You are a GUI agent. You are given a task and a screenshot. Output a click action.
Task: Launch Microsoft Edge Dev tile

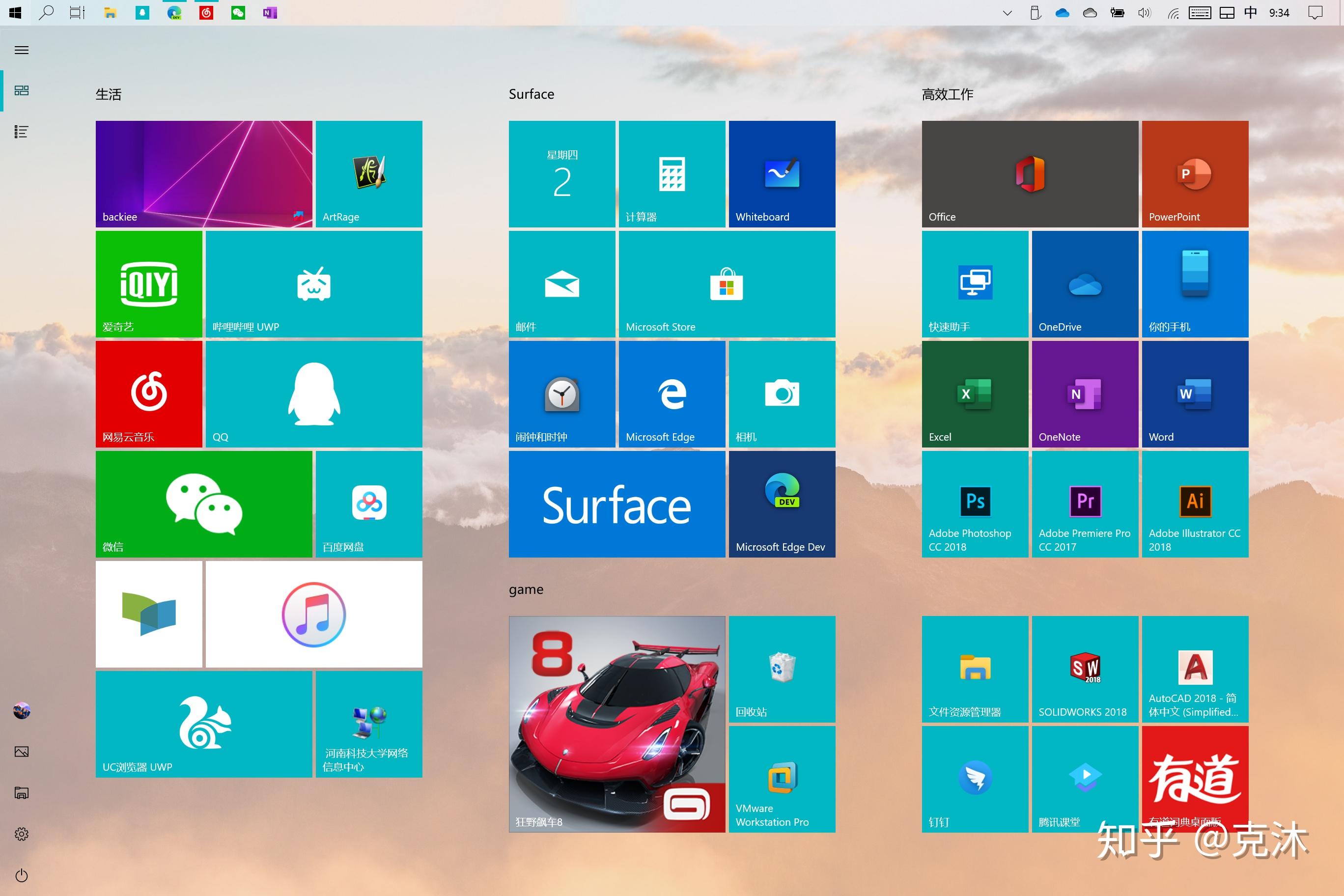click(783, 504)
